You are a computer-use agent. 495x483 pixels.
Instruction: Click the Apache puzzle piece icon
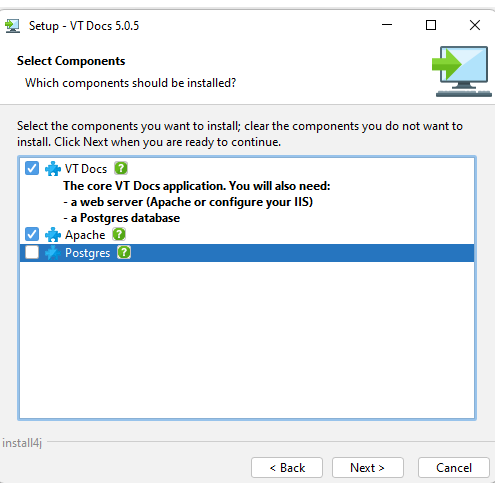click(x=53, y=235)
